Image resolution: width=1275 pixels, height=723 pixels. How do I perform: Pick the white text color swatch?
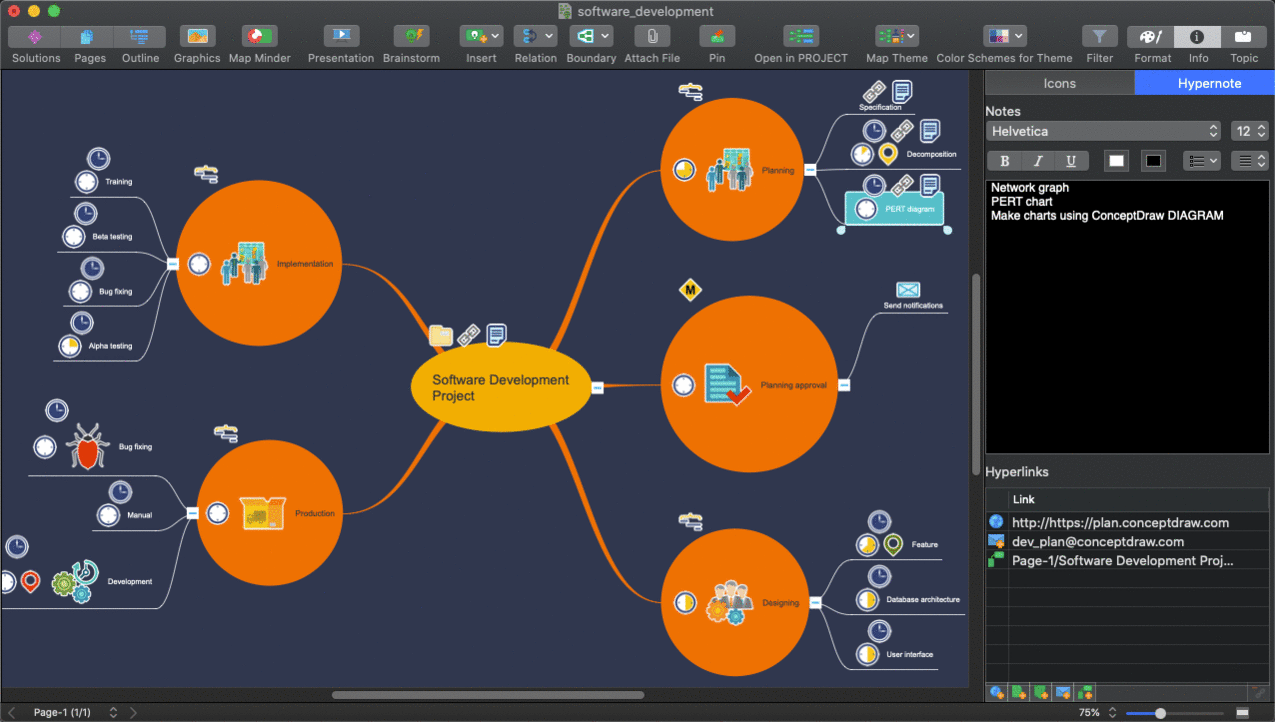(1117, 161)
